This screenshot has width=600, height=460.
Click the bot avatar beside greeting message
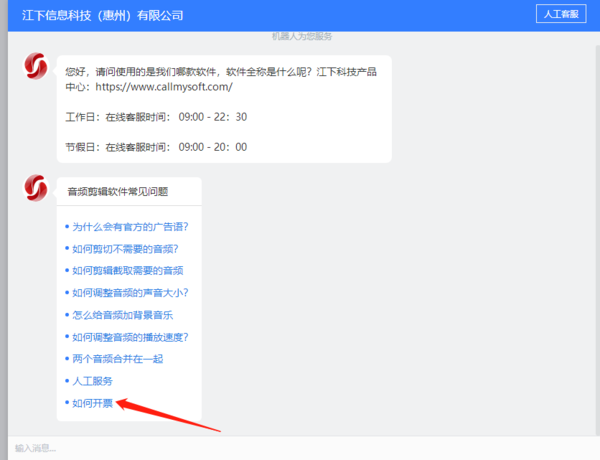(36, 67)
